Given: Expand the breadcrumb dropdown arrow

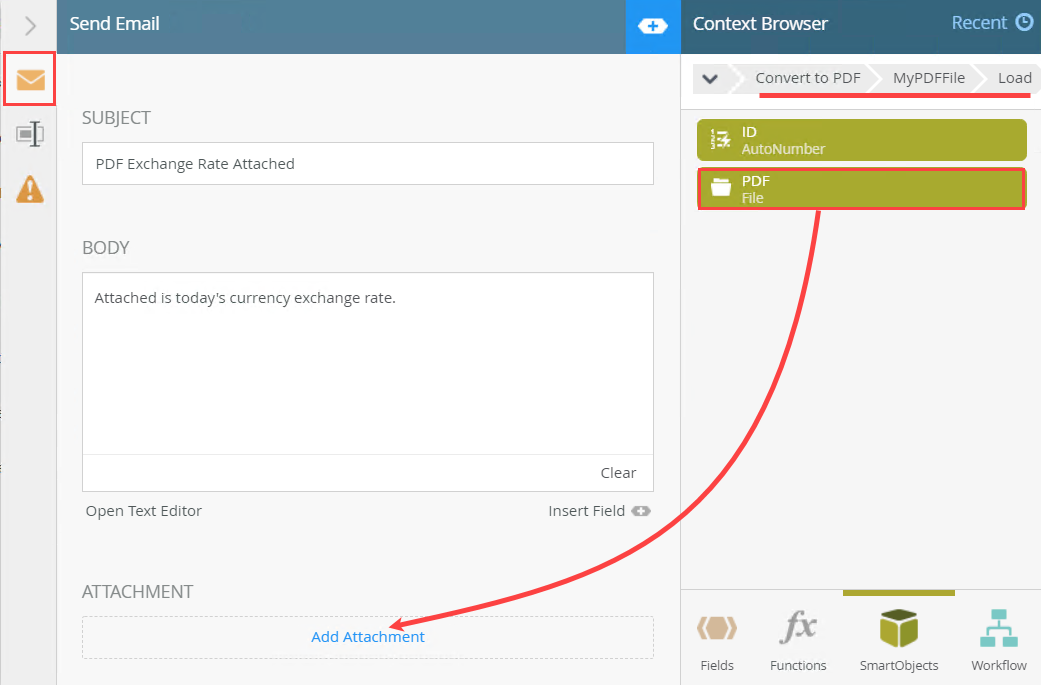Looking at the screenshot, I should (710, 79).
